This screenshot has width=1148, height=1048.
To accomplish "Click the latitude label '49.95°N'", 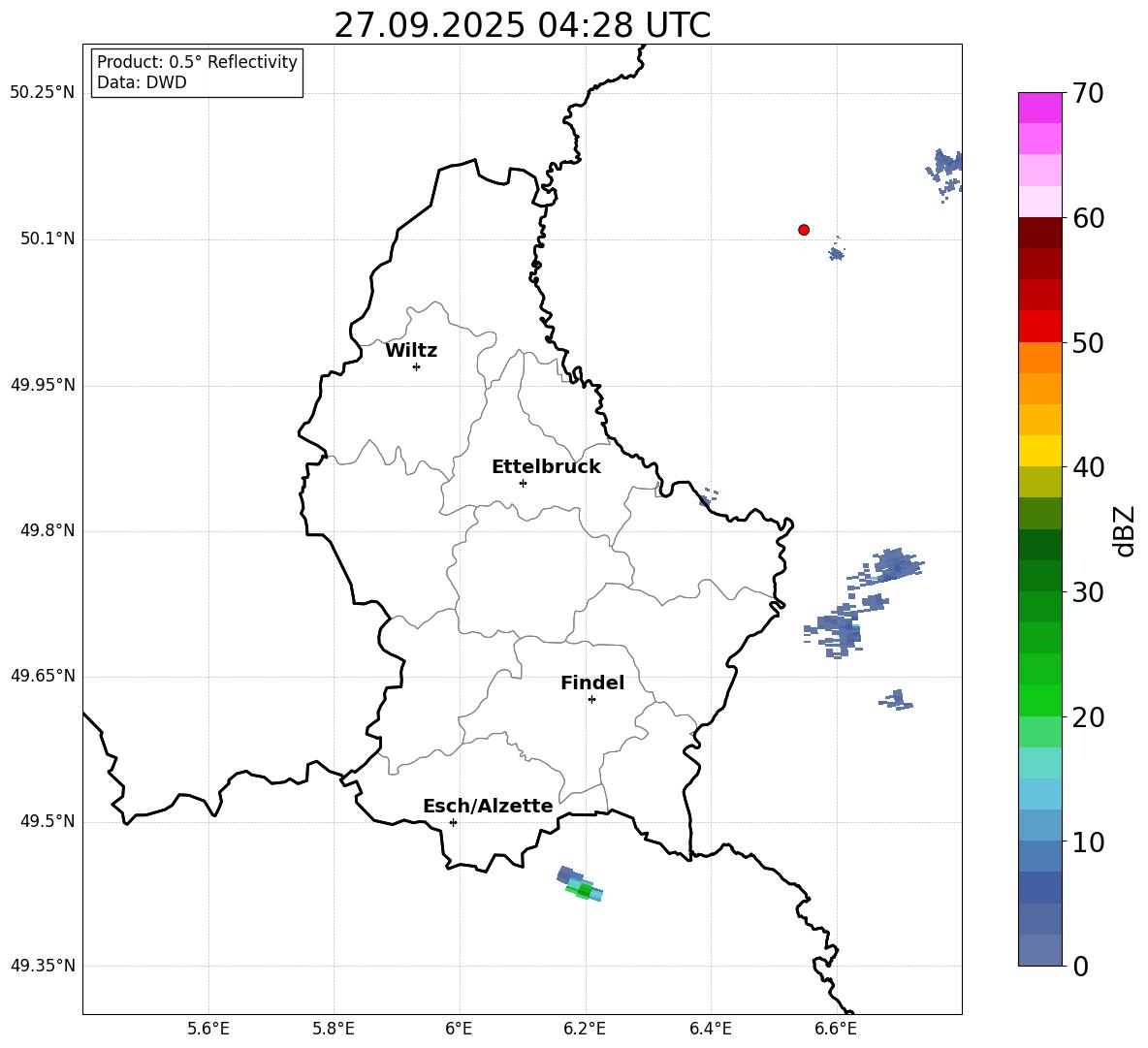I will click(x=43, y=384).
